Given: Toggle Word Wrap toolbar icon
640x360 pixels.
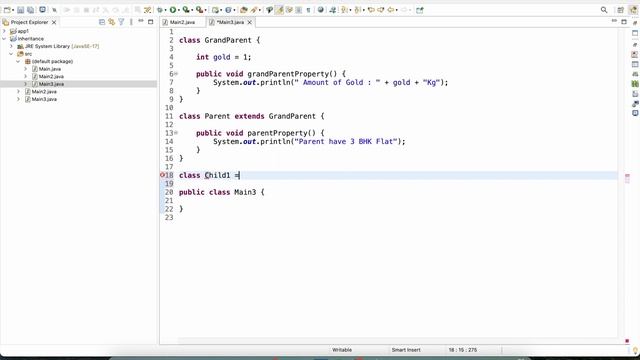Looking at the screenshot, I should click(289, 10).
